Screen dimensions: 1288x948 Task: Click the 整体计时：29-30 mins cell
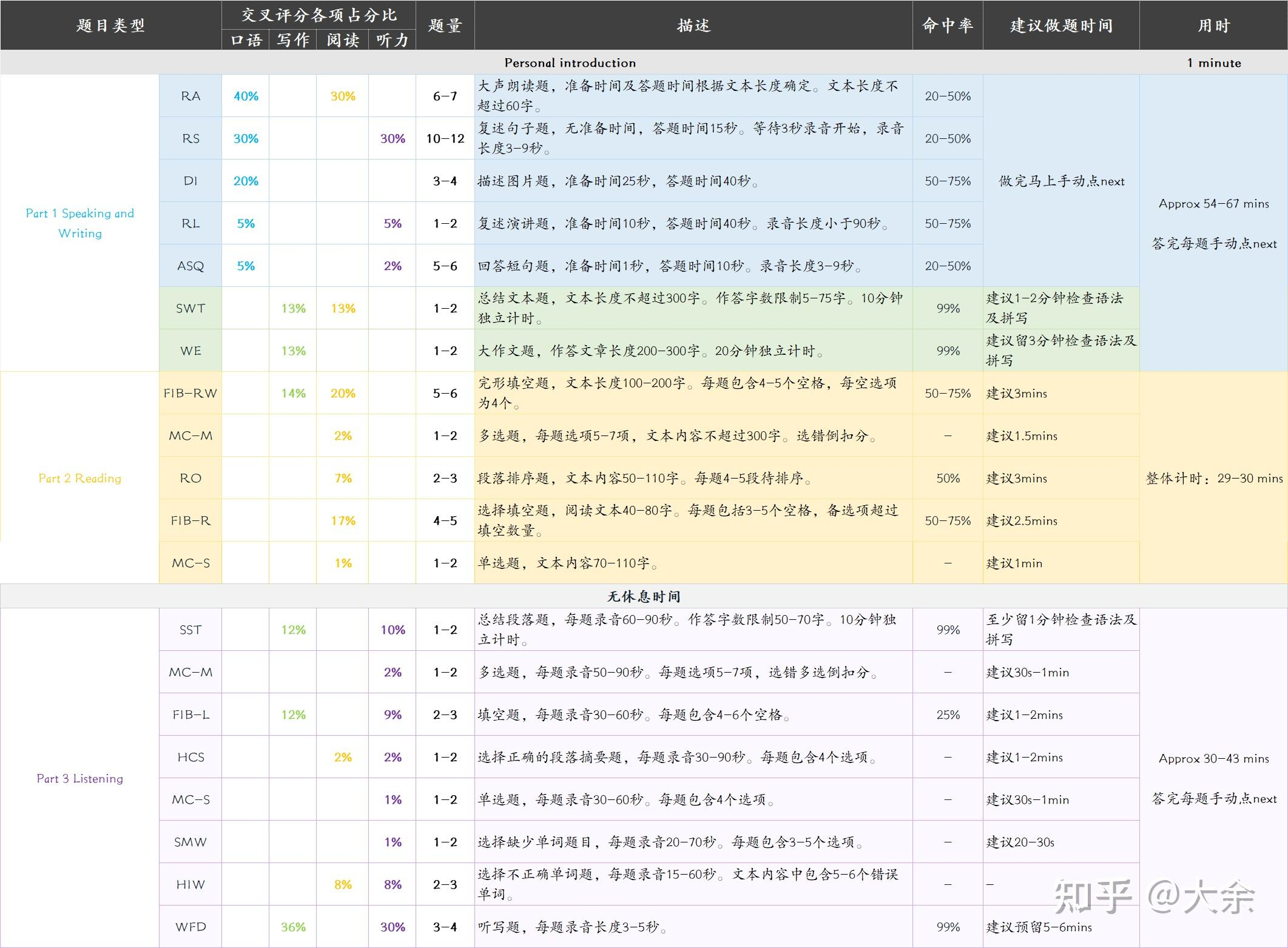point(1213,478)
